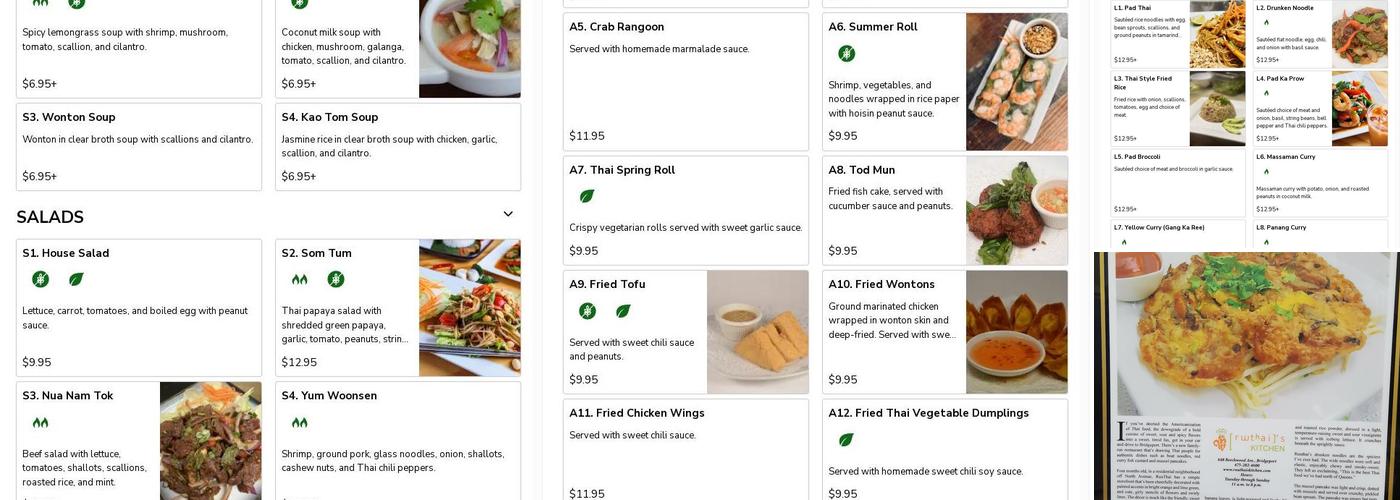Click the leaf icon on Vegetable Dumplings
Image resolution: width=1400 pixels, height=500 pixels.
coord(846,439)
